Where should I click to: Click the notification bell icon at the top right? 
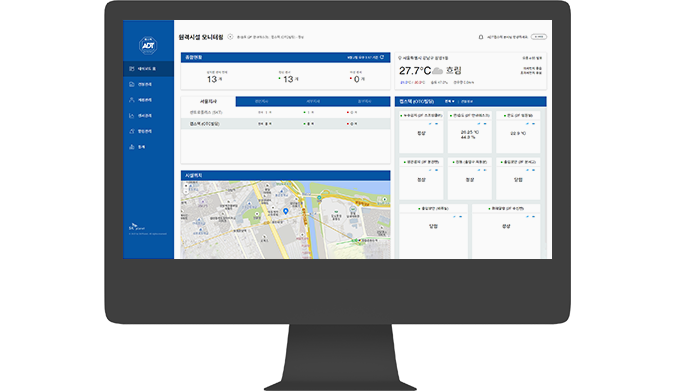tap(481, 37)
